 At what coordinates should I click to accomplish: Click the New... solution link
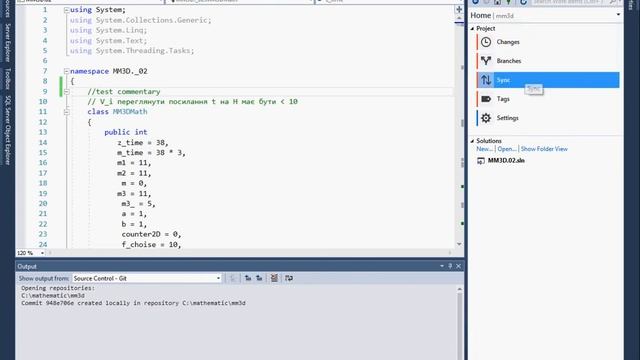coord(484,149)
